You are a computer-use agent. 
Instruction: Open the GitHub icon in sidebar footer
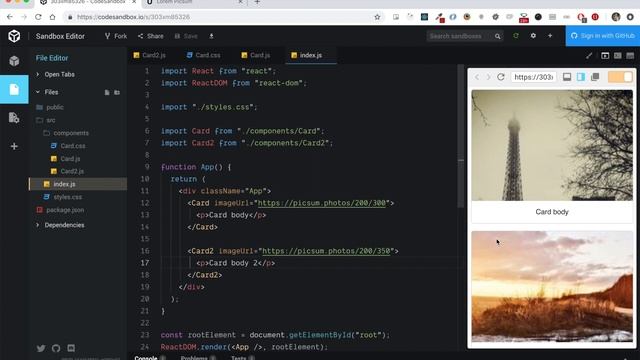pyautogui.click(x=56, y=348)
